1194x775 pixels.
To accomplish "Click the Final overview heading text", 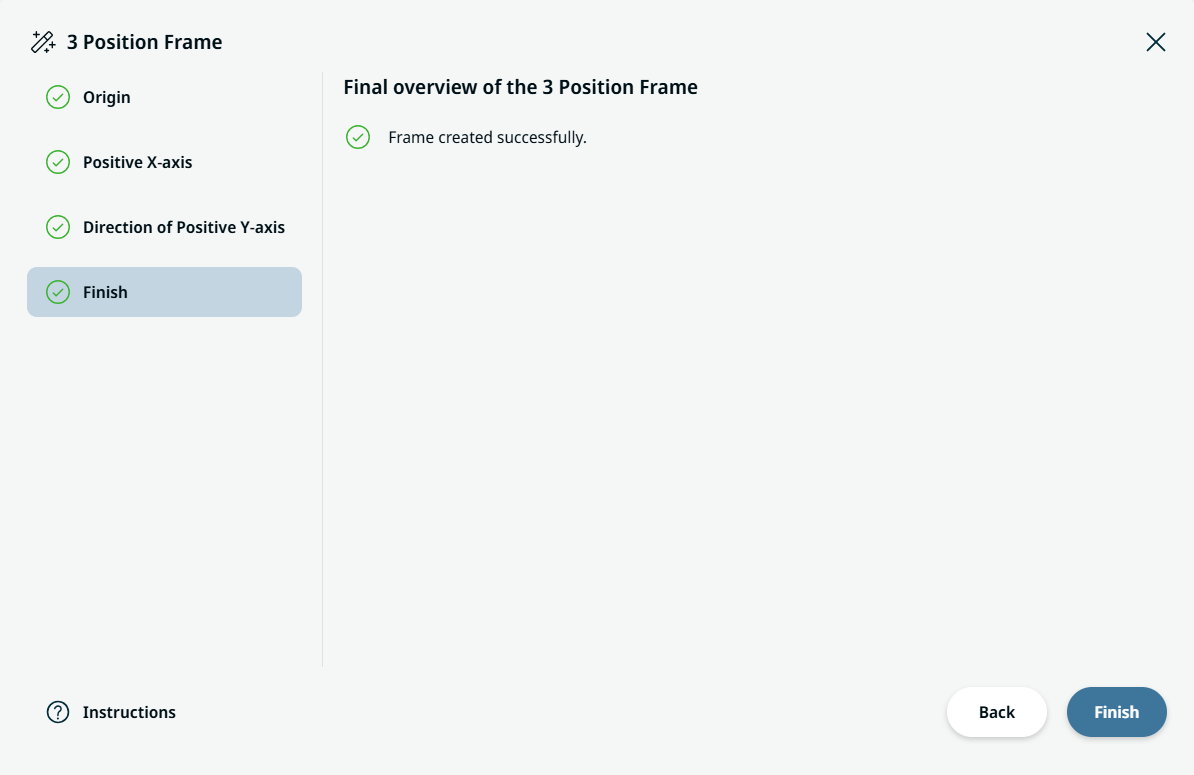I will coord(520,87).
